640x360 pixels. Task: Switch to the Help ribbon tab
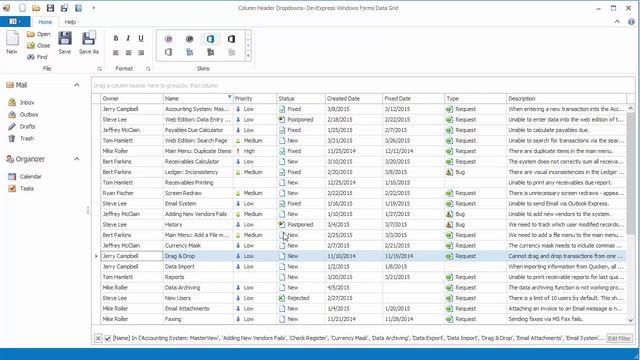pyautogui.click(x=70, y=22)
